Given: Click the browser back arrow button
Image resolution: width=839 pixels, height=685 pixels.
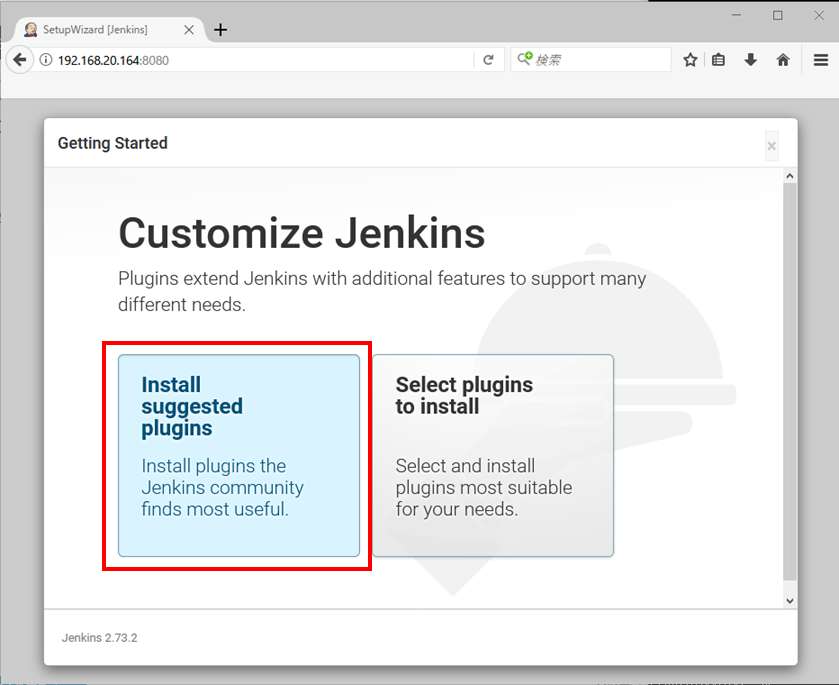Looking at the screenshot, I should click(20, 59).
